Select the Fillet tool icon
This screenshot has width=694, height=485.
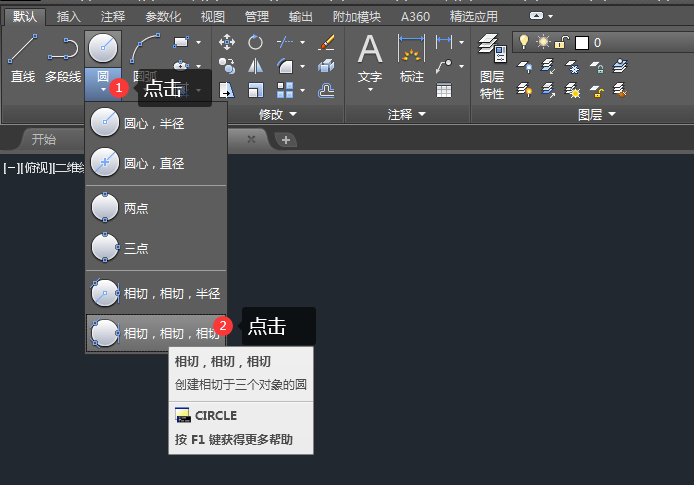point(285,66)
